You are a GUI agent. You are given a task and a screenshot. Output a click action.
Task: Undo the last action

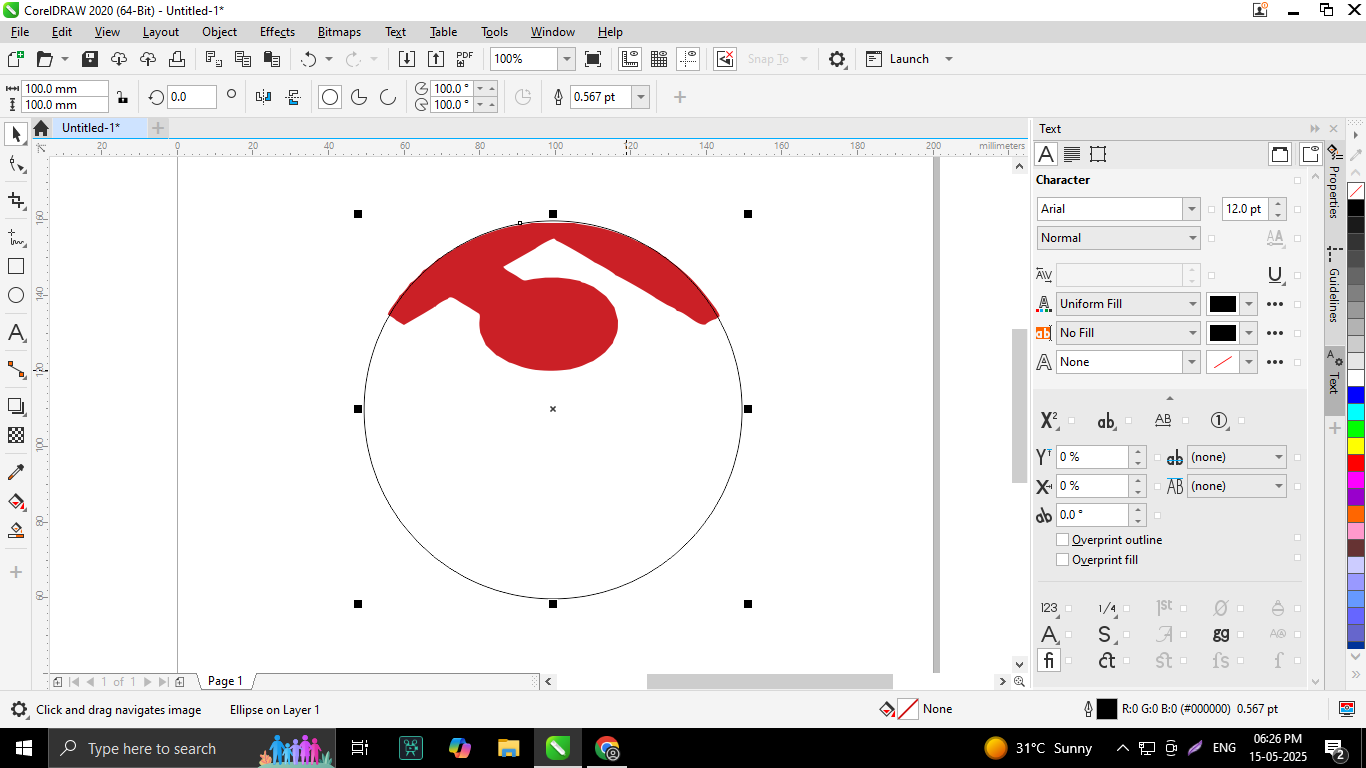point(308,59)
